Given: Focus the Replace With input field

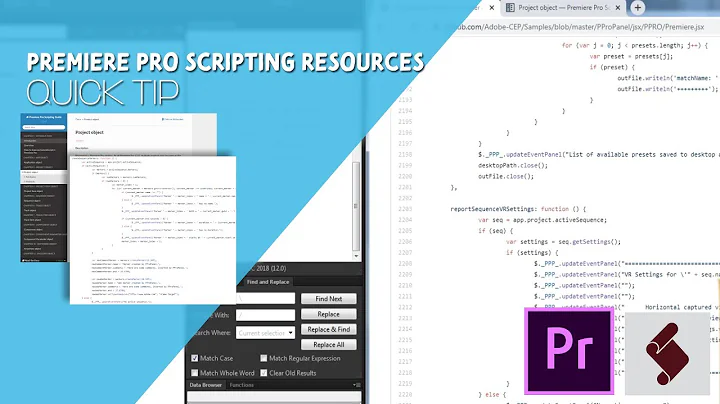Looking at the screenshot, I should [x=265, y=315].
